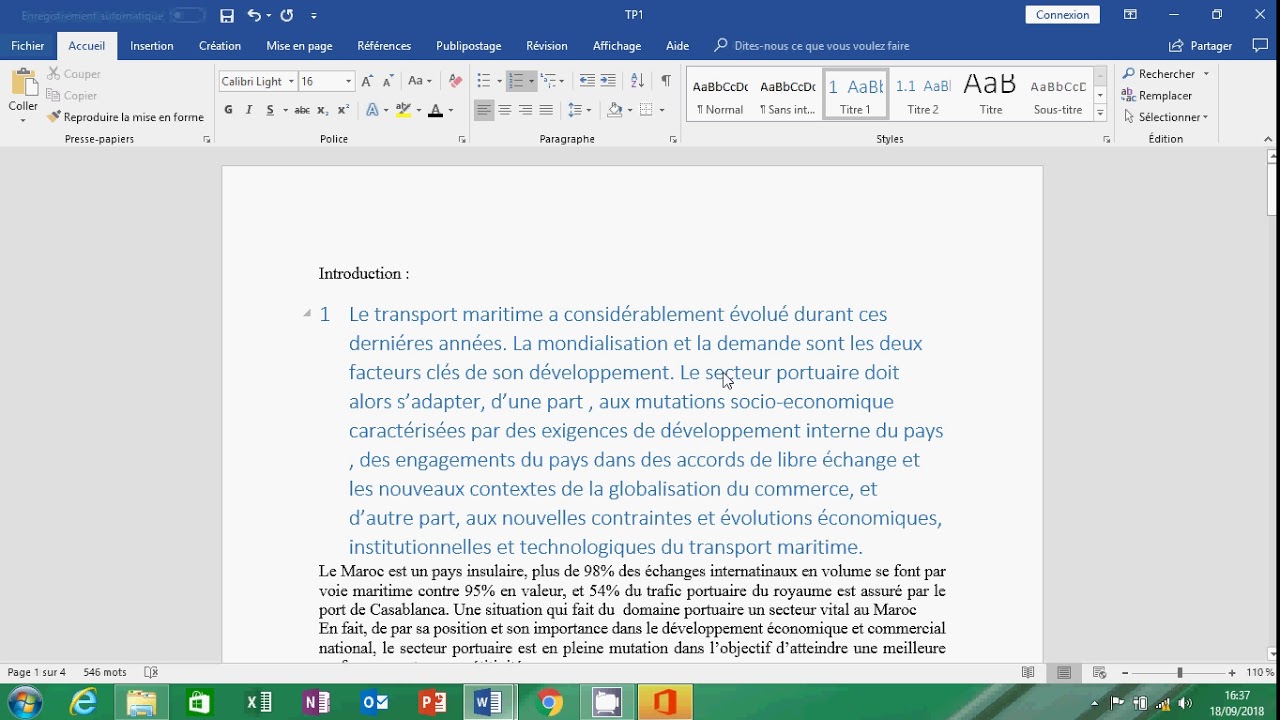This screenshot has width=1280, height=720.
Task: Open the Paragraphe dialog launcher
Action: [673, 140]
